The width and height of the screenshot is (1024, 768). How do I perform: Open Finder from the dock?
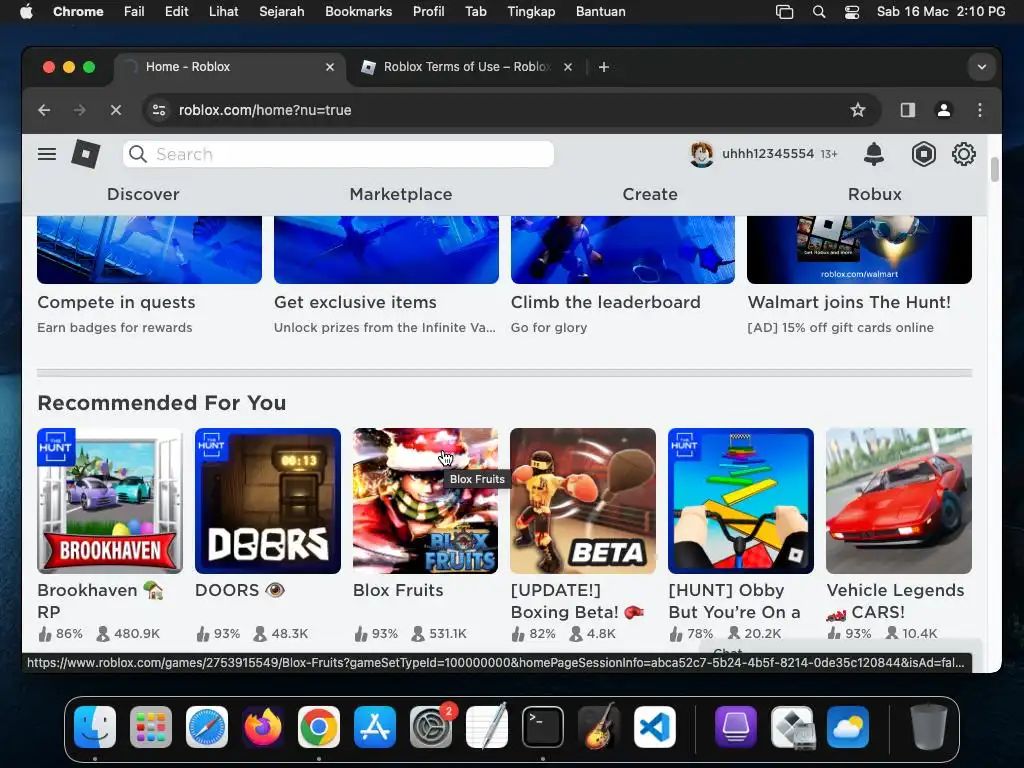click(95, 727)
